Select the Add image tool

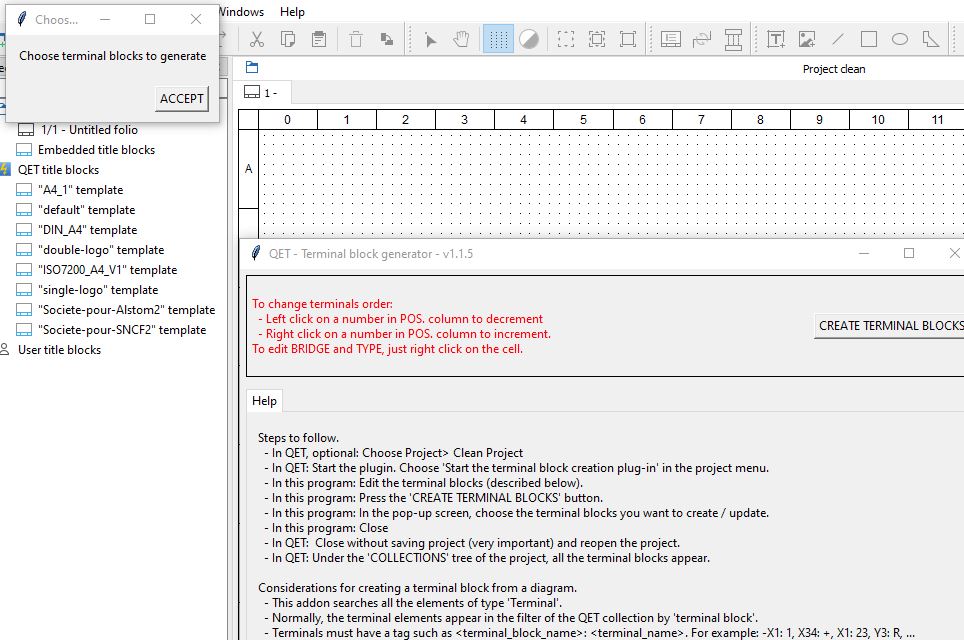[x=807, y=39]
